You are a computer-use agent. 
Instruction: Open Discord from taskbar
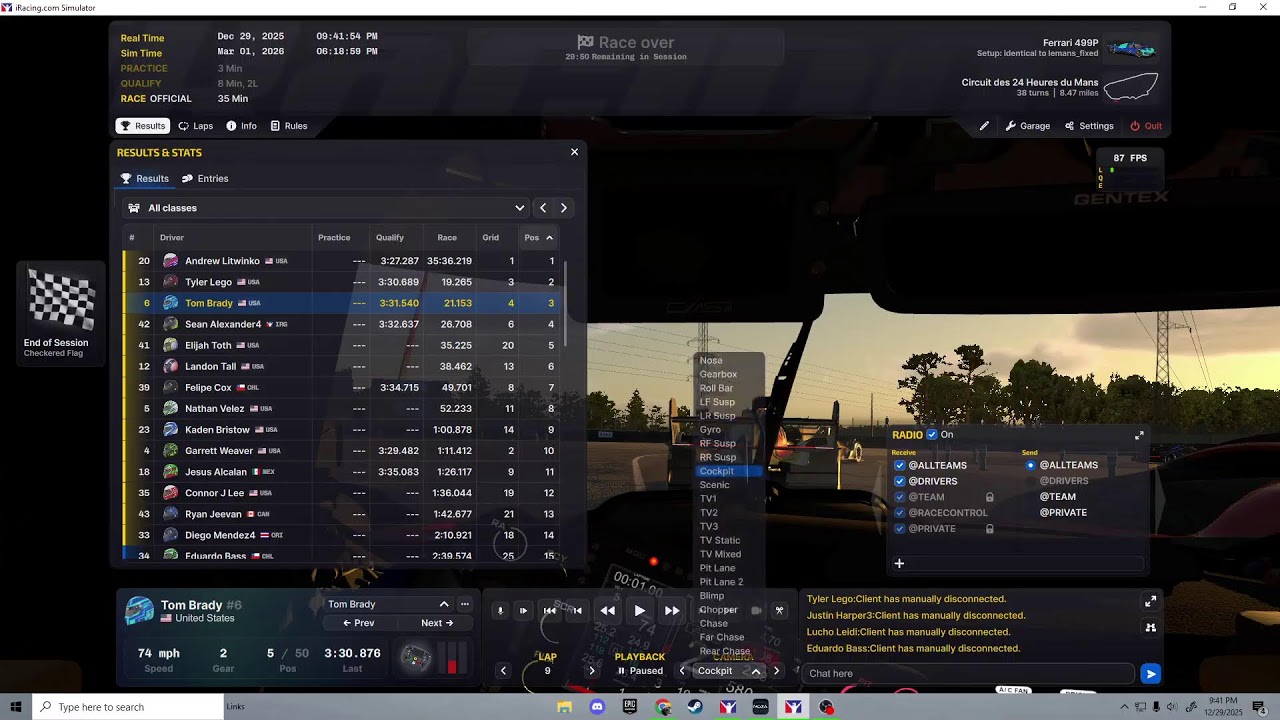tap(597, 707)
